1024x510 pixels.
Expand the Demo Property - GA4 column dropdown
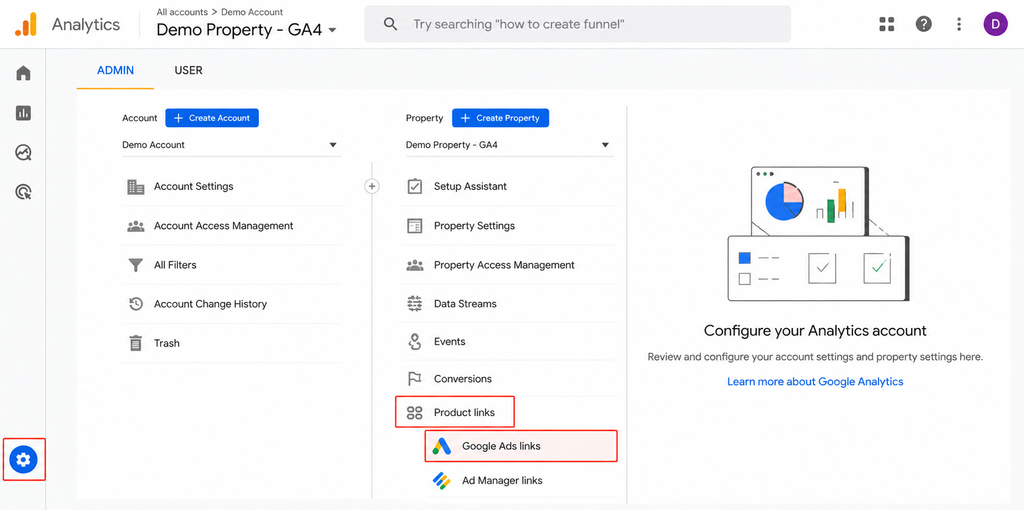pyautogui.click(x=509, y=145)
